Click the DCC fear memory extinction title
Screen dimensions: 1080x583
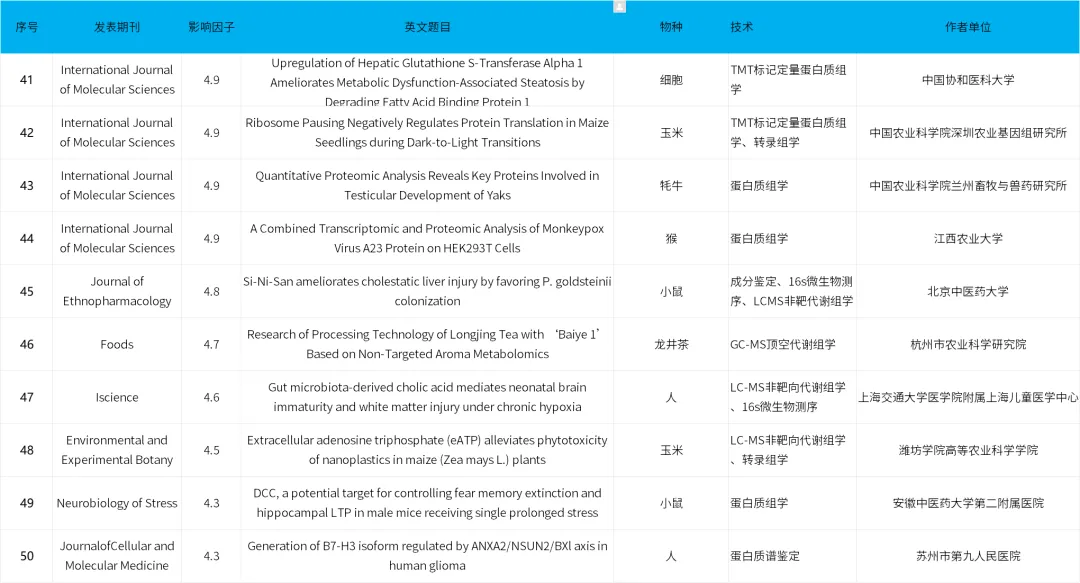[427, 503]
